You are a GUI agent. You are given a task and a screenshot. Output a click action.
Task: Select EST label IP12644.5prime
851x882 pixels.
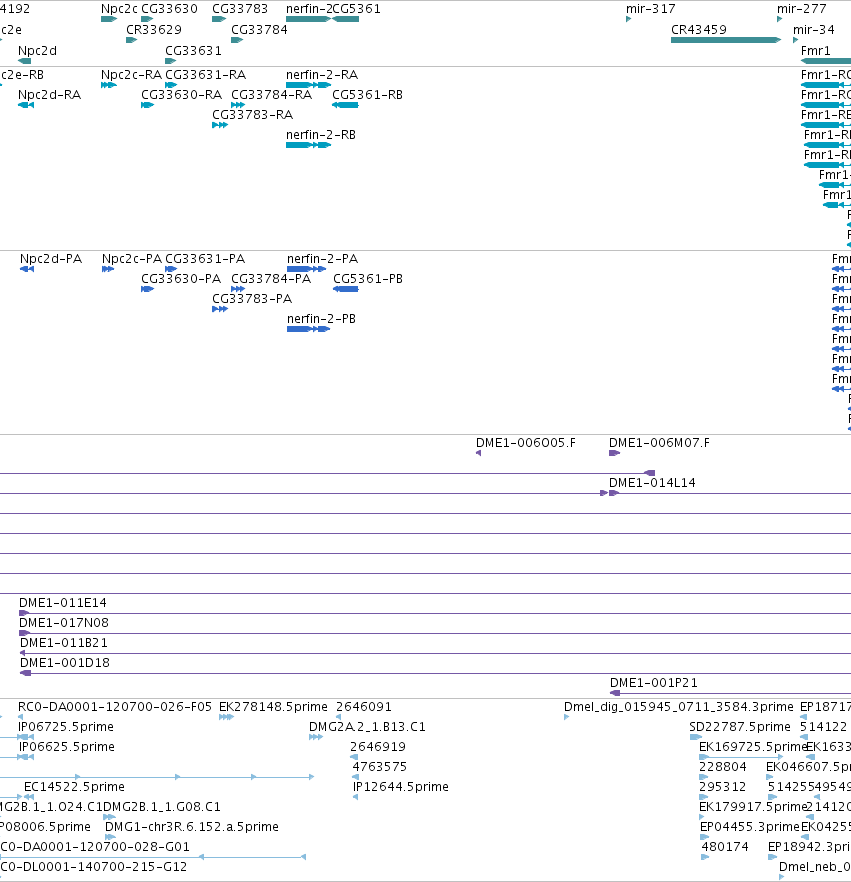coord(401,787)
